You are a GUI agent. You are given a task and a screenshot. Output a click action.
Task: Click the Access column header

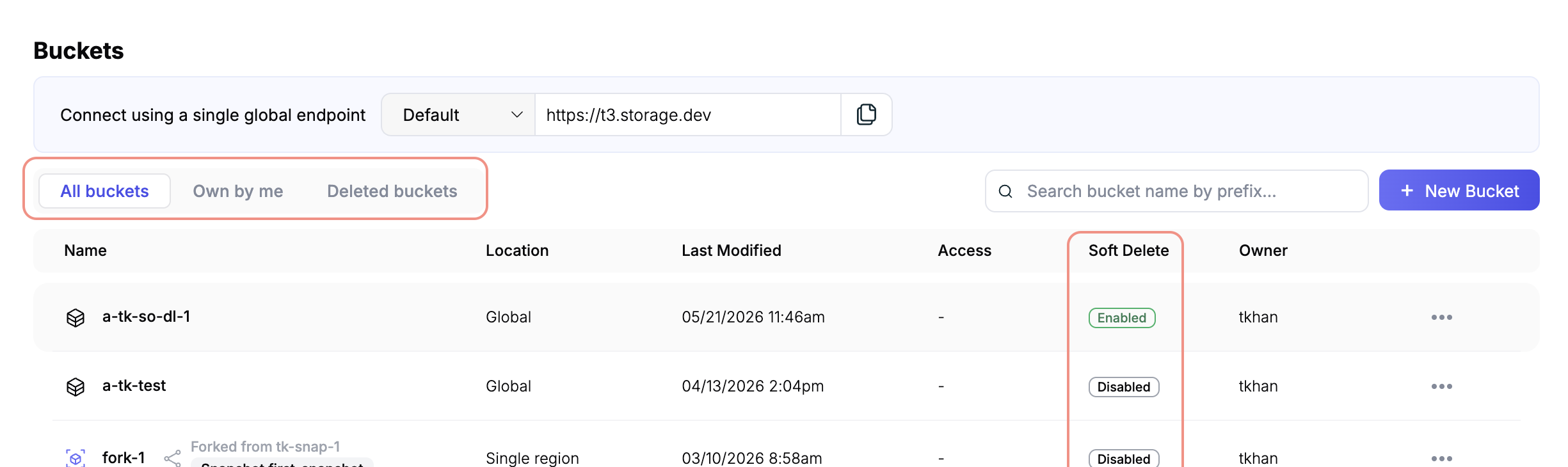[964, 250]
